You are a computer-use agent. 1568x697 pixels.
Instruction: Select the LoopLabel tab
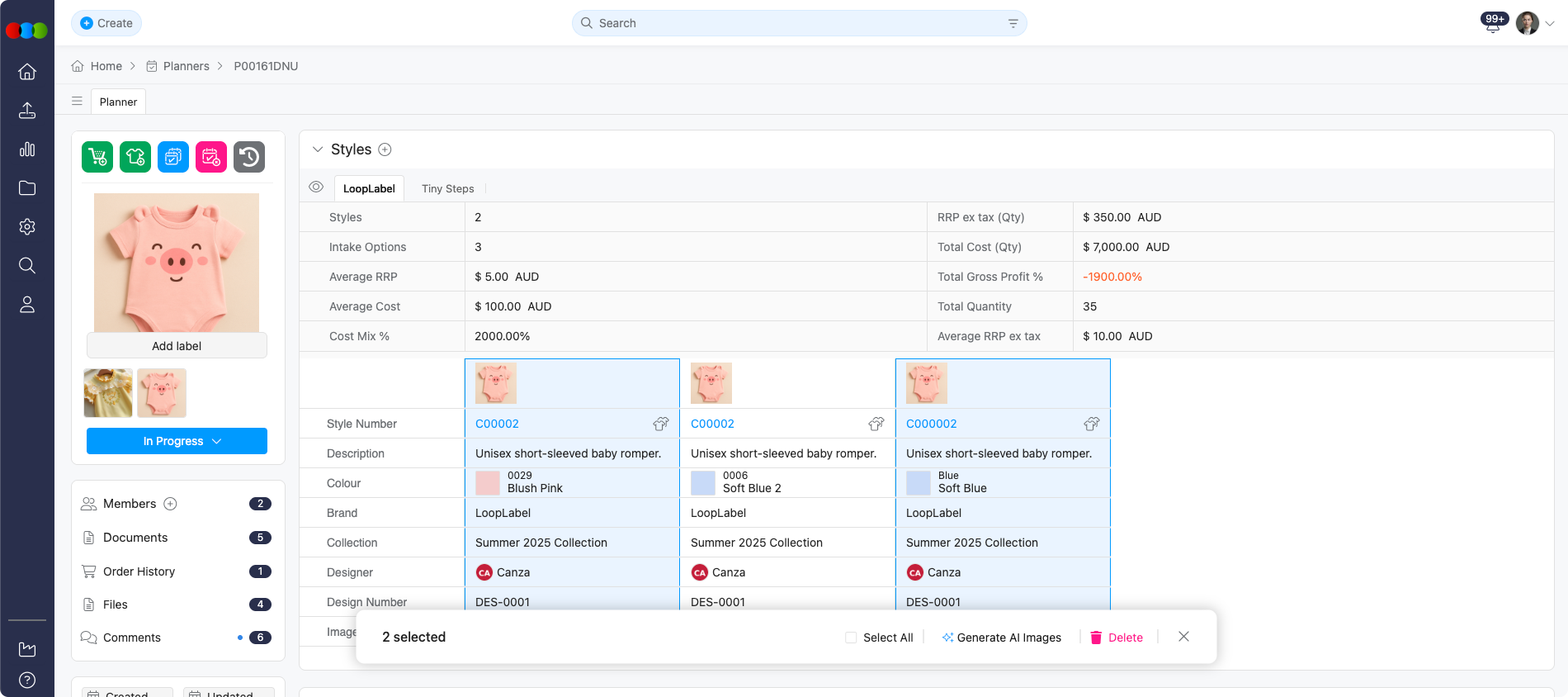(x=369, y=188)
